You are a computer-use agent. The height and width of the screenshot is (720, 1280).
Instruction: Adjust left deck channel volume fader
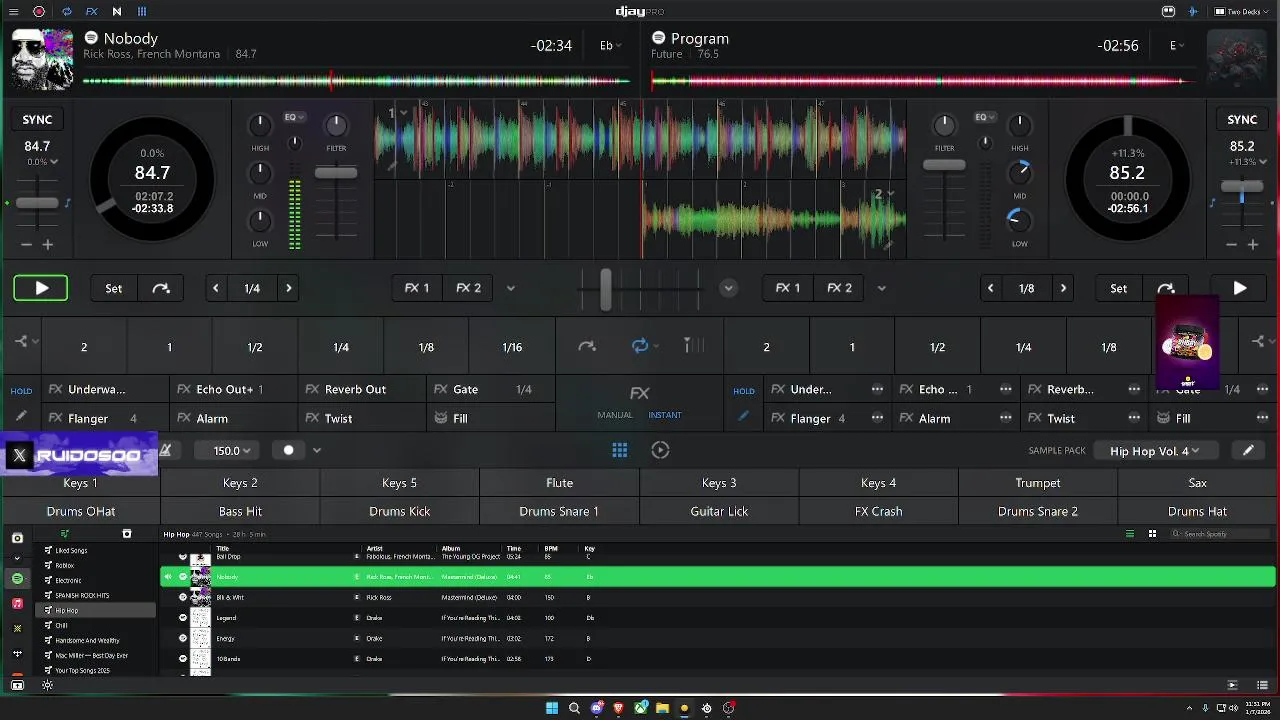[336, 172]
